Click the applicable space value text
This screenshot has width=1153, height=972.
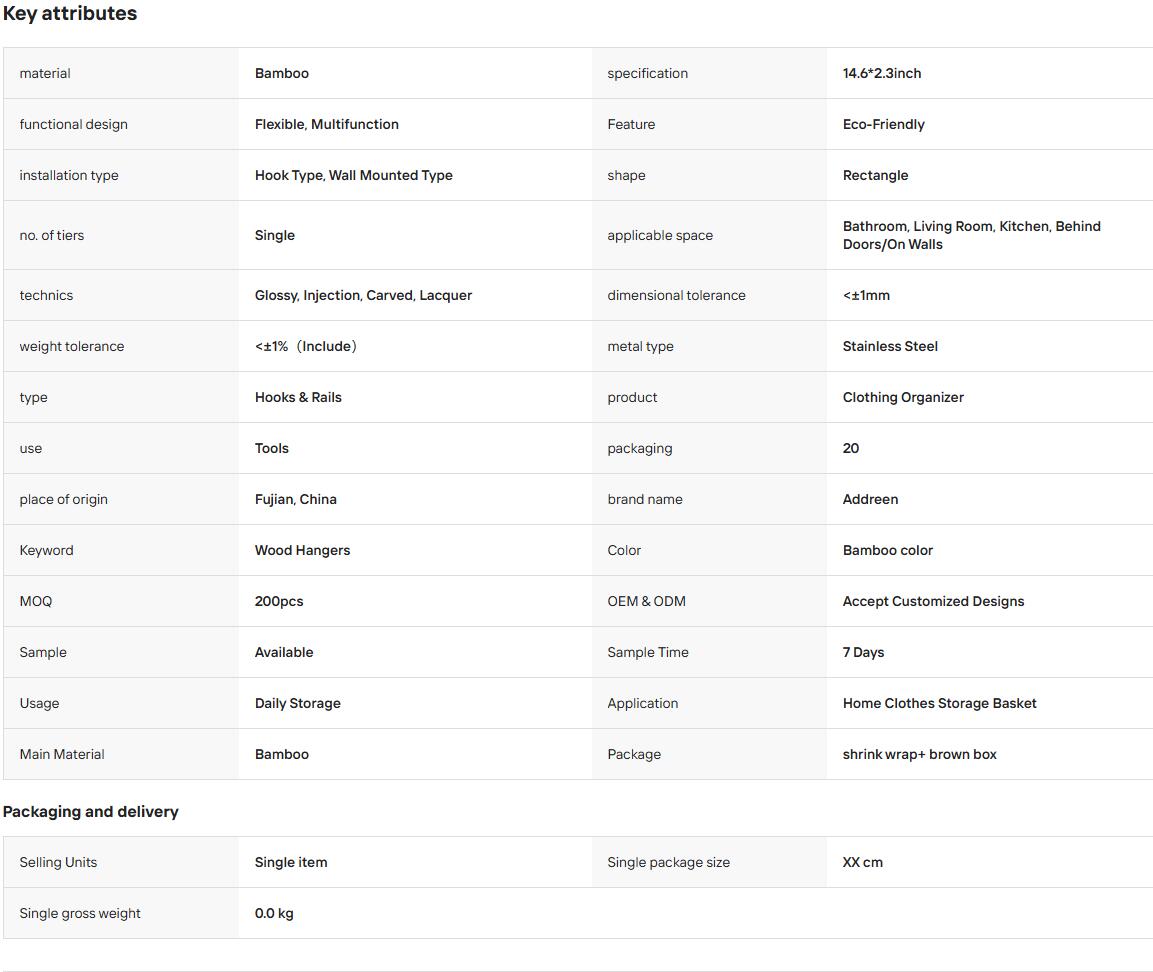pyautogui.click(x=971, y=235)
